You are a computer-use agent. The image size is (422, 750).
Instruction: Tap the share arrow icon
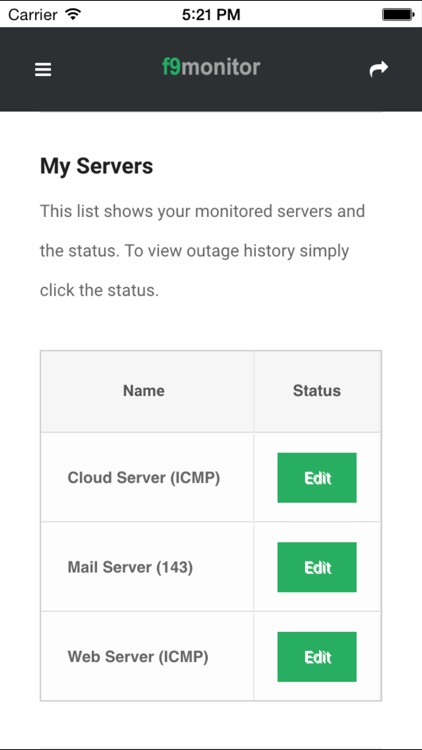pyautogui.click(x=378, y=69)
